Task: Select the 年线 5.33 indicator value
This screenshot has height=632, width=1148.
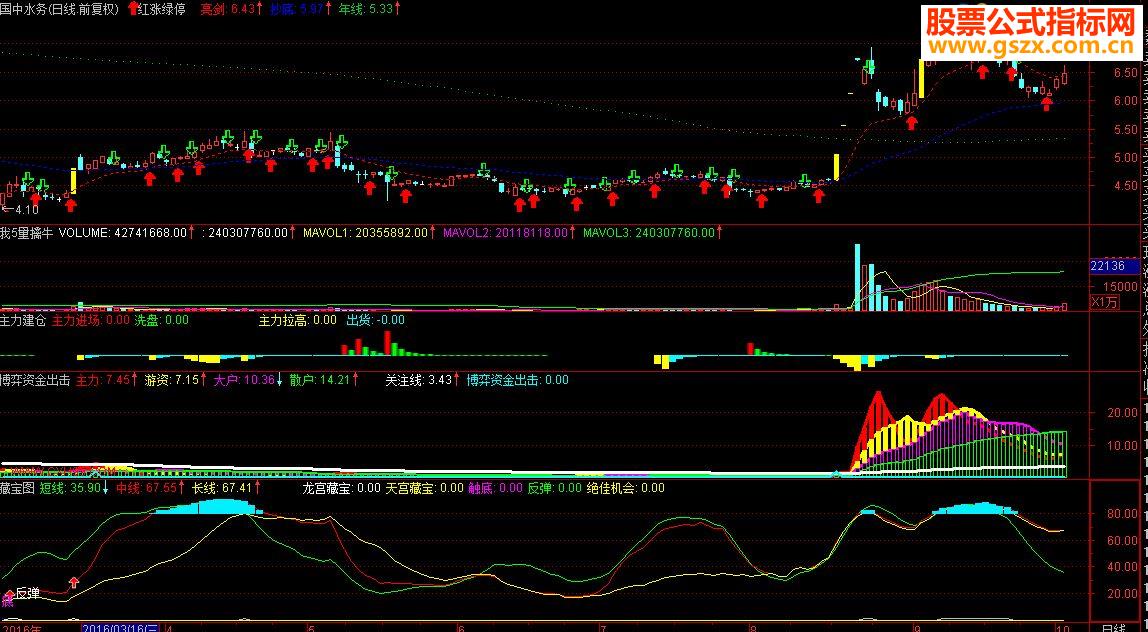Action: pyautogui.click(x=370, y=10)
